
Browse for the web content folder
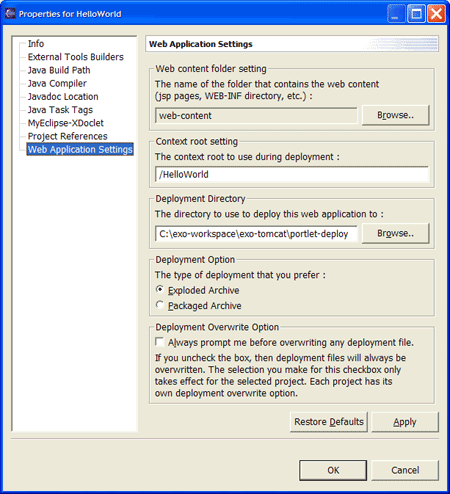[395, 115]
